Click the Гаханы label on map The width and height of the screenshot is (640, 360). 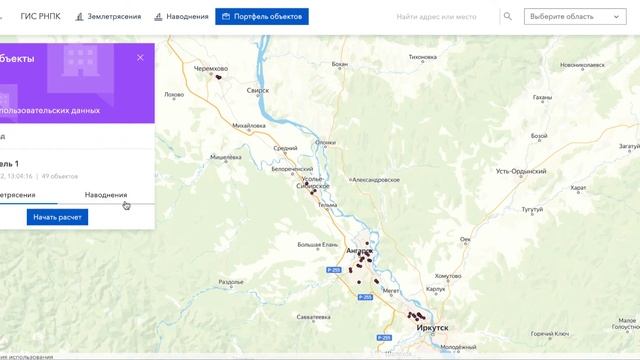coord(542,98)
